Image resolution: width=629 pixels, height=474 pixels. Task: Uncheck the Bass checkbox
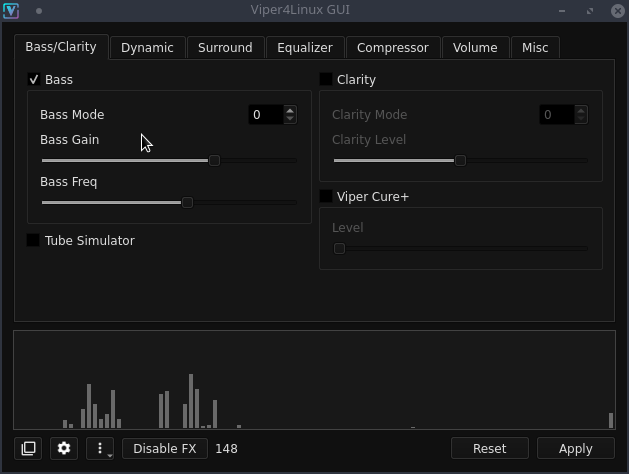click(34, 79)
